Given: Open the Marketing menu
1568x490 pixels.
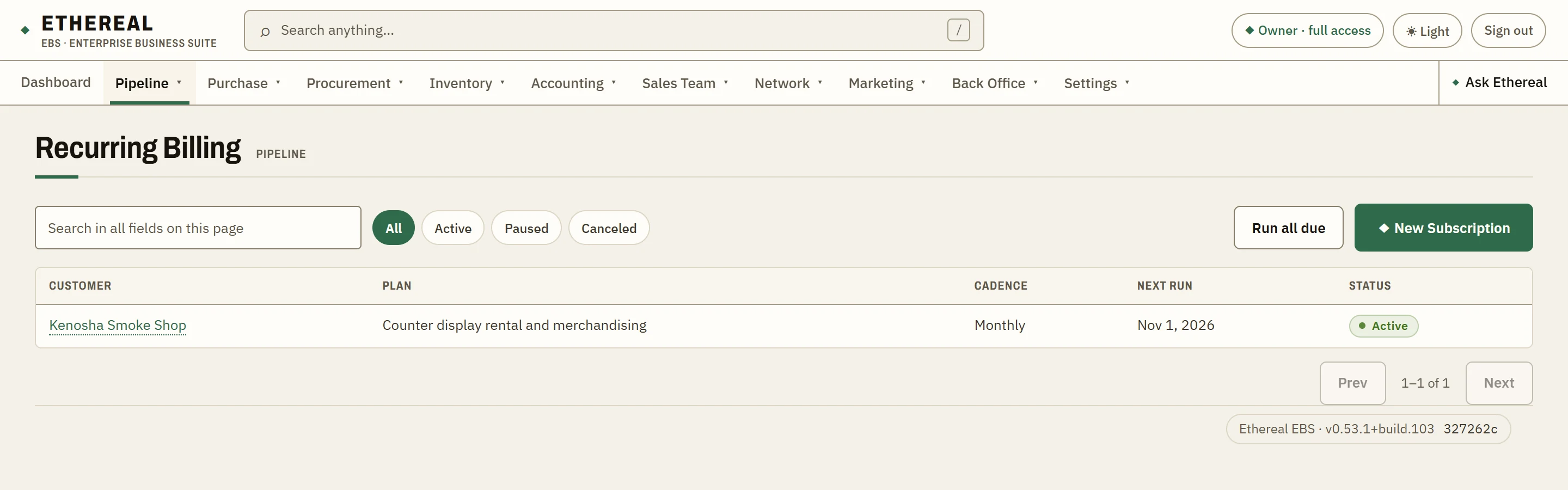Looking at the screenshot, I should [887, 83].
